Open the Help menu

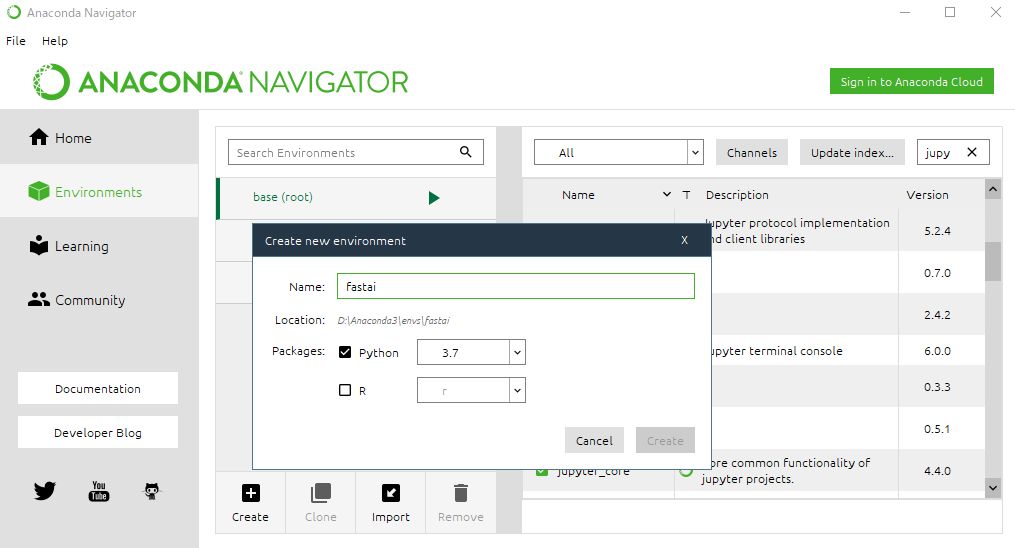click(x=54, y=41)
